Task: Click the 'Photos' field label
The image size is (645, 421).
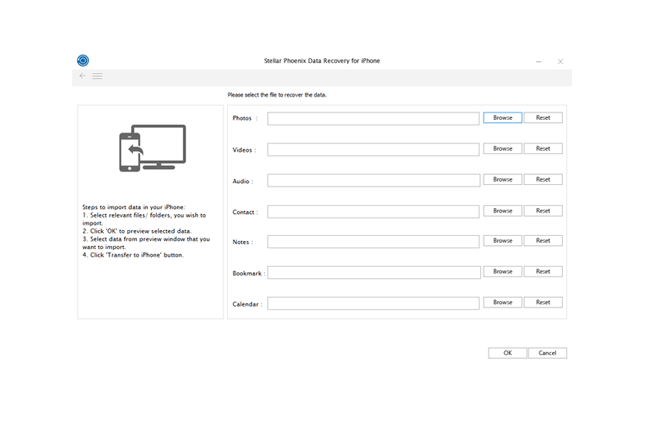Action: (242, 118)
